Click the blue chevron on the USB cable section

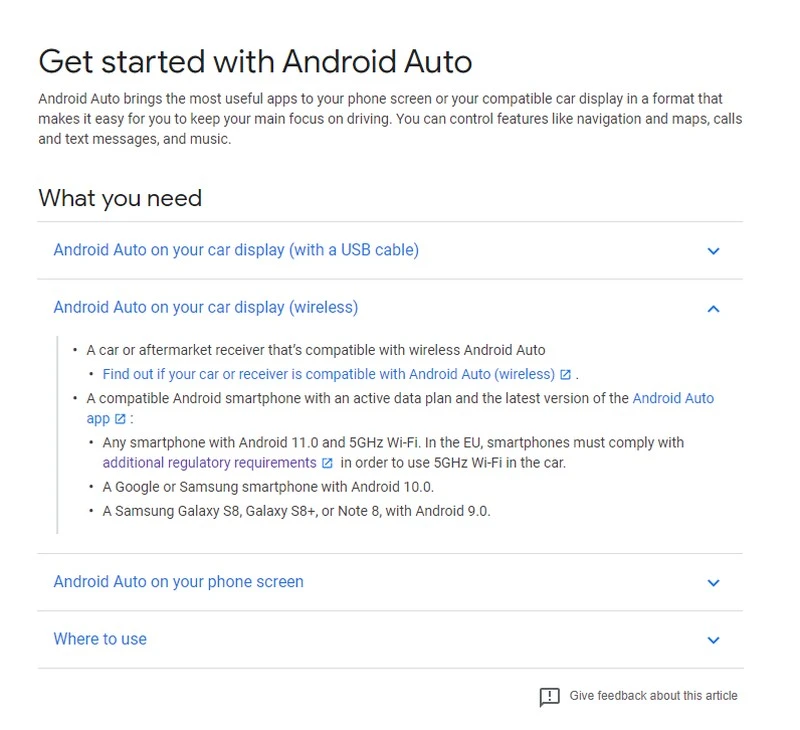click(x=713, y=250)
